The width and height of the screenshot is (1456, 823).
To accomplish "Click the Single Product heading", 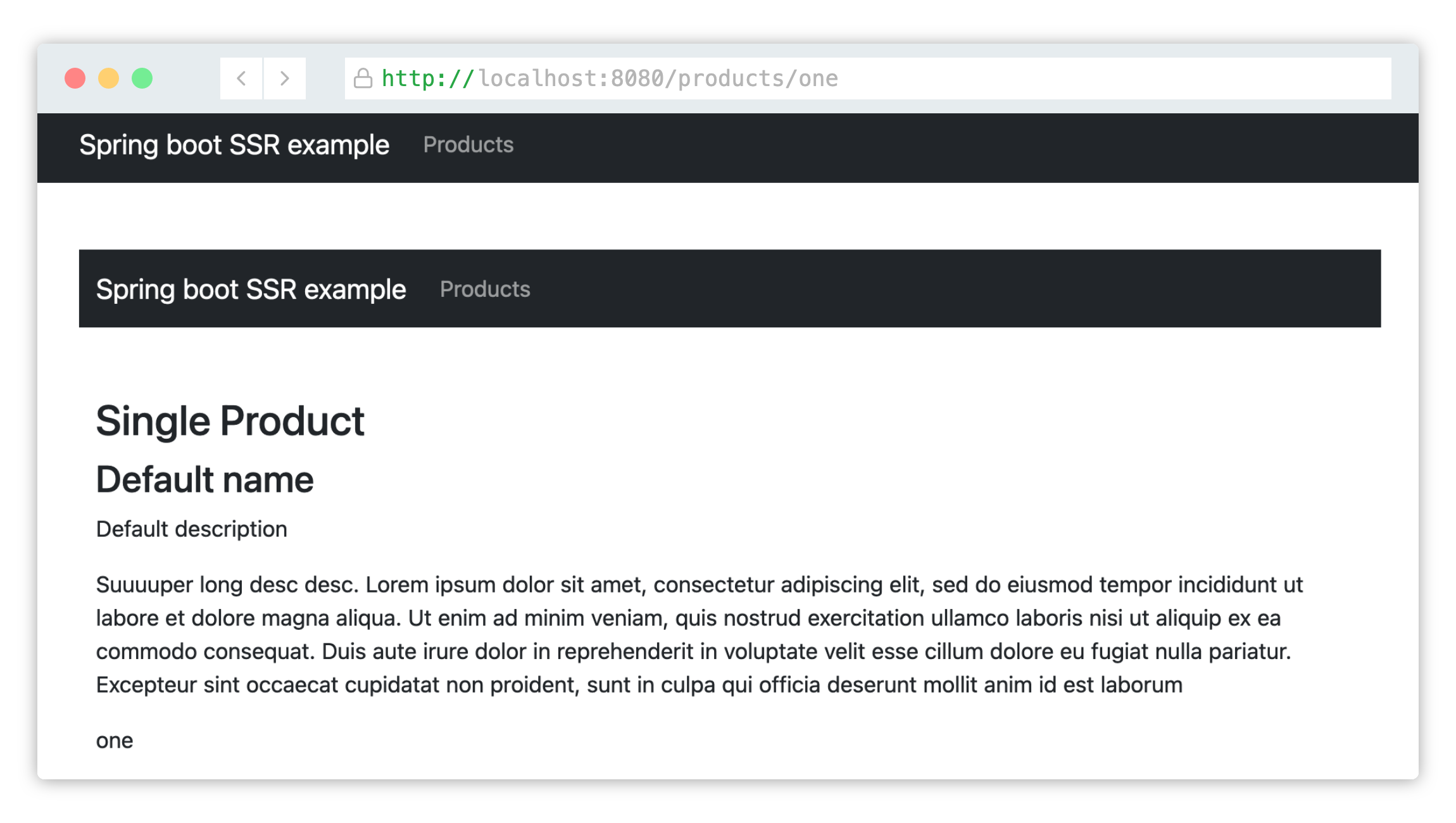I will coord(231,419).
